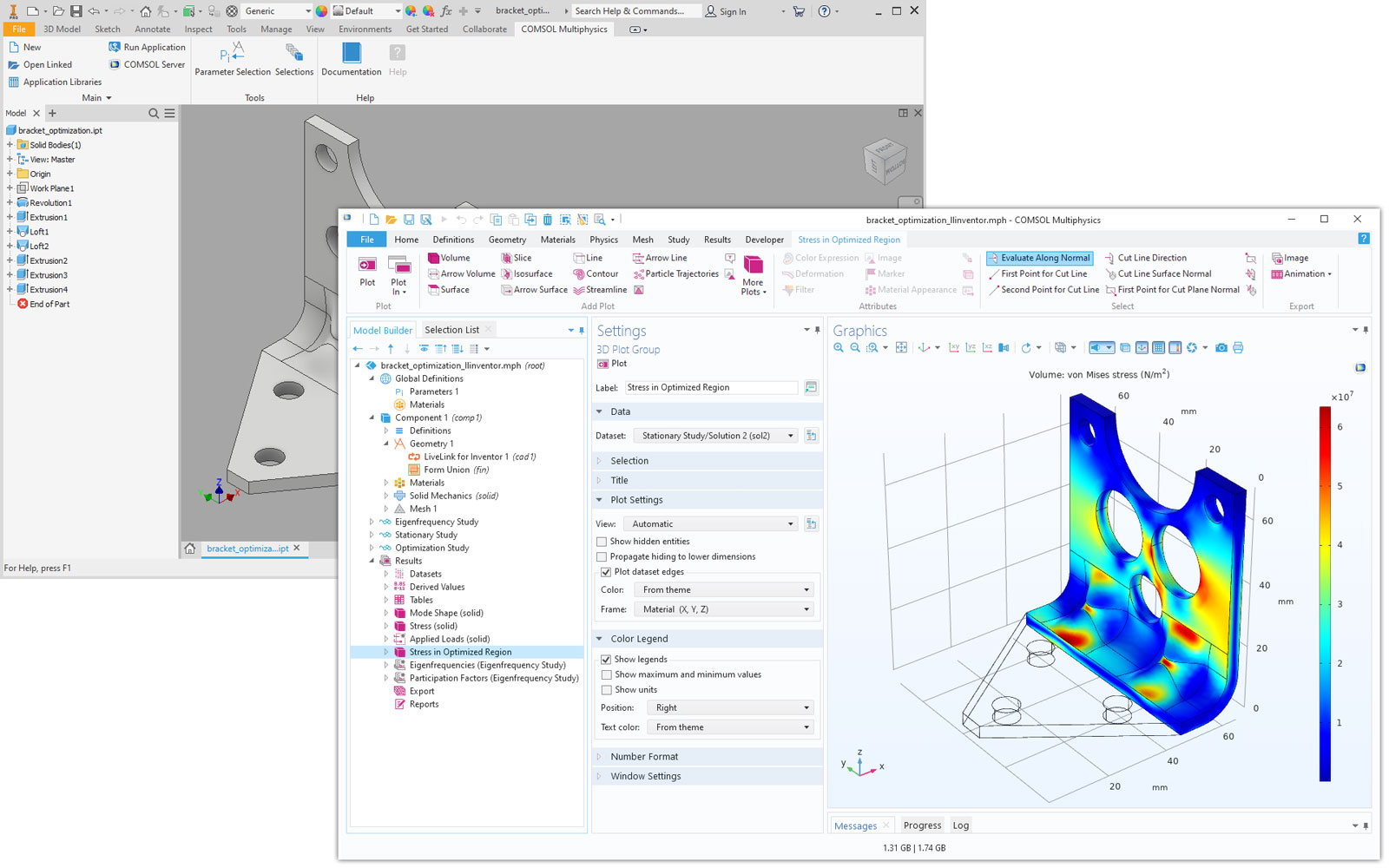Click the von Mises color legend bar

pos(1325,595)
